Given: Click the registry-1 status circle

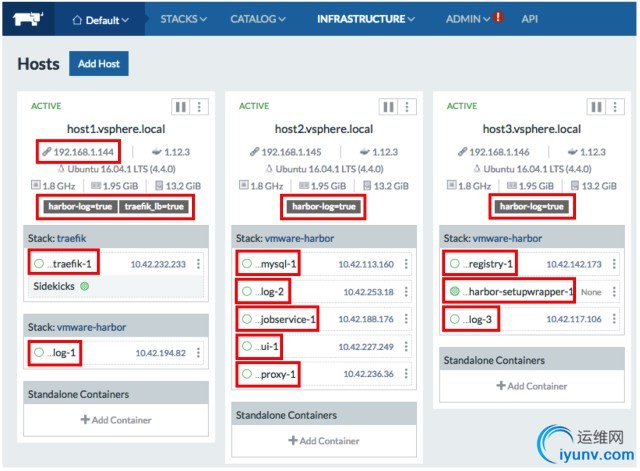Looking at the screenshot, I should (x=454, y=264).
